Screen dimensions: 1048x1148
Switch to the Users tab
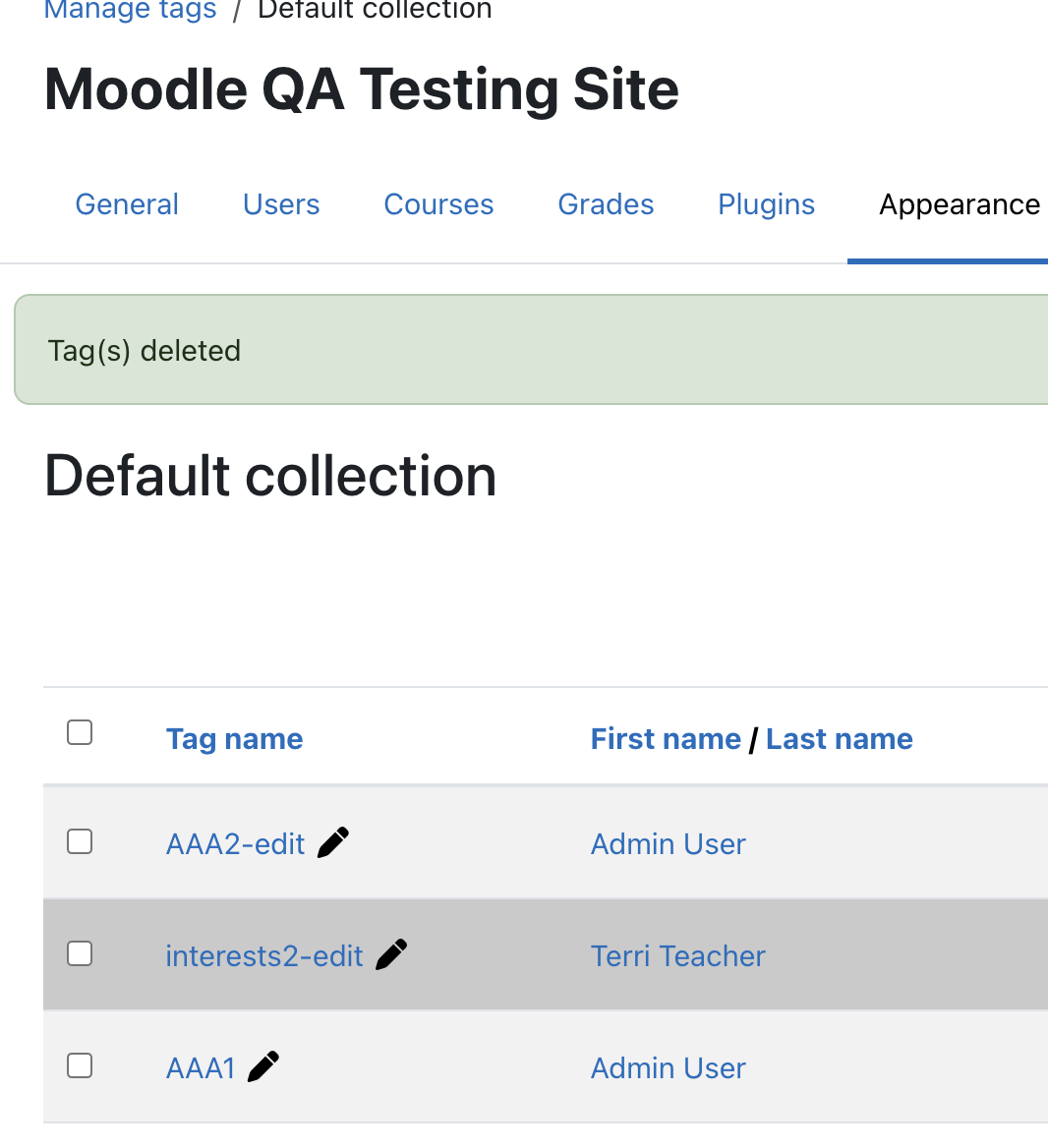281,204
